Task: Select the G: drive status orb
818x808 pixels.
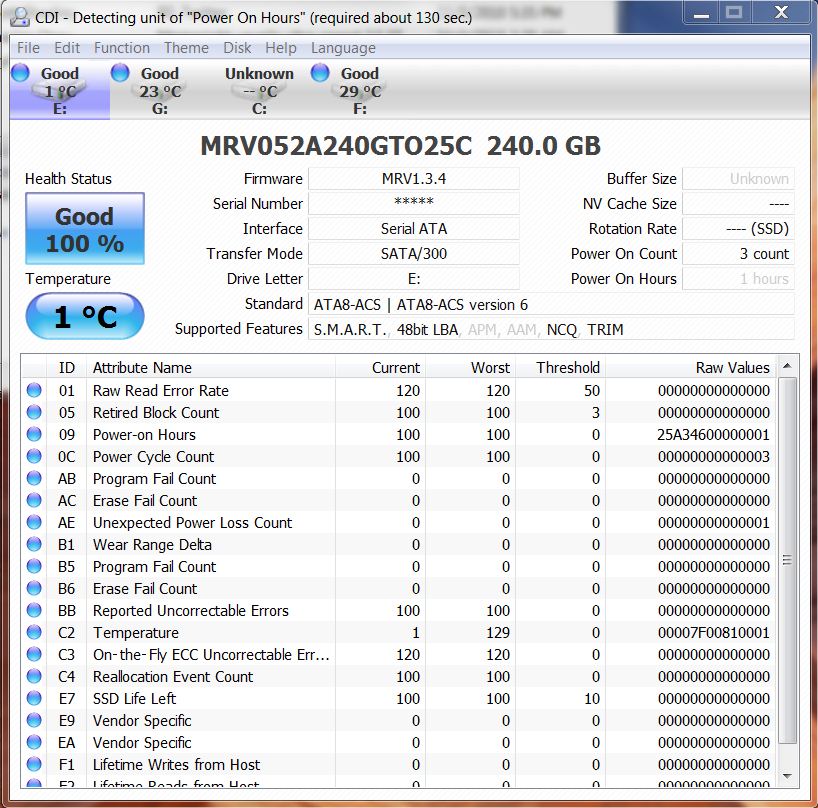Action: point(120,73)
